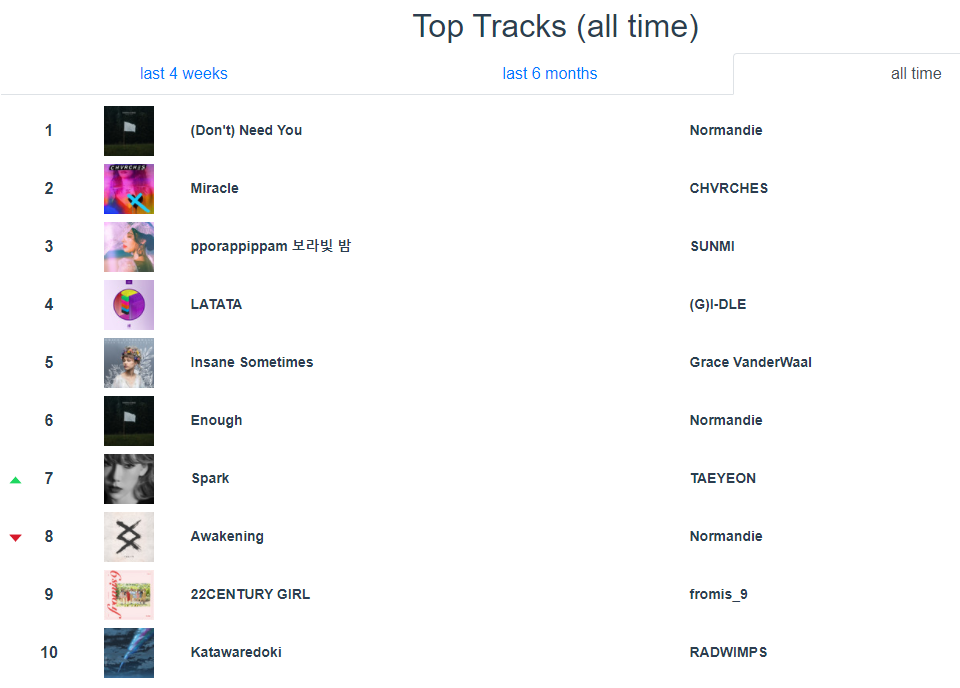Click the (Don't) Need You album cover
The height and width of the screenshot is (688, 960).
129,131
